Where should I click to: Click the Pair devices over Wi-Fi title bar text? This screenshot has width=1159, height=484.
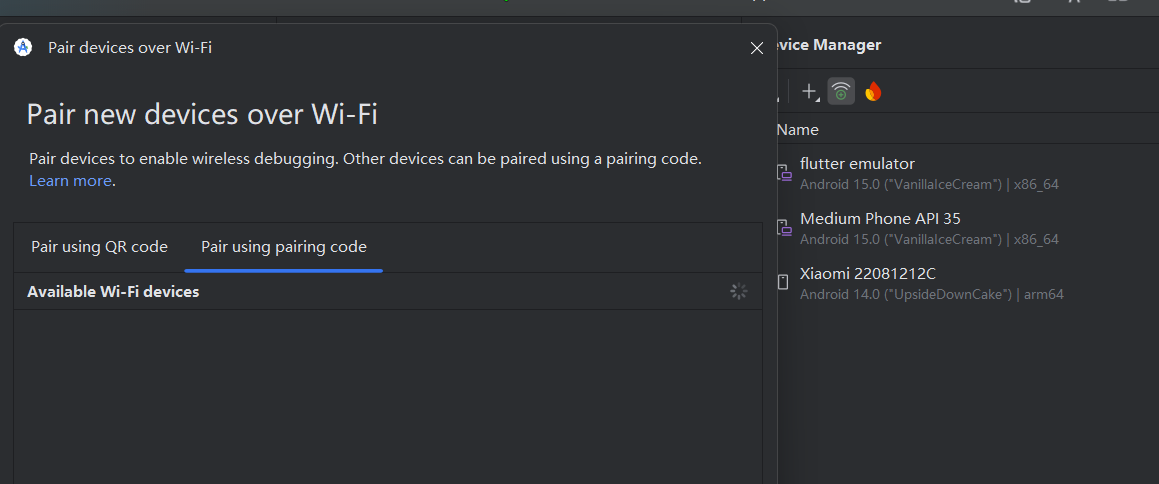(x=130, y=47)
